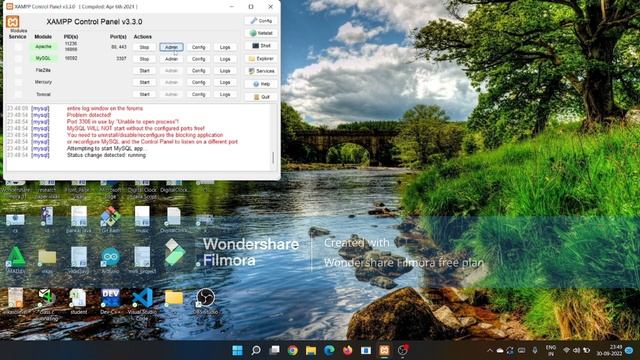The width and height of the screenshot is (640, 360).
Task: Open the FileZilla row Config dropdown
Action: pos(198,71)
